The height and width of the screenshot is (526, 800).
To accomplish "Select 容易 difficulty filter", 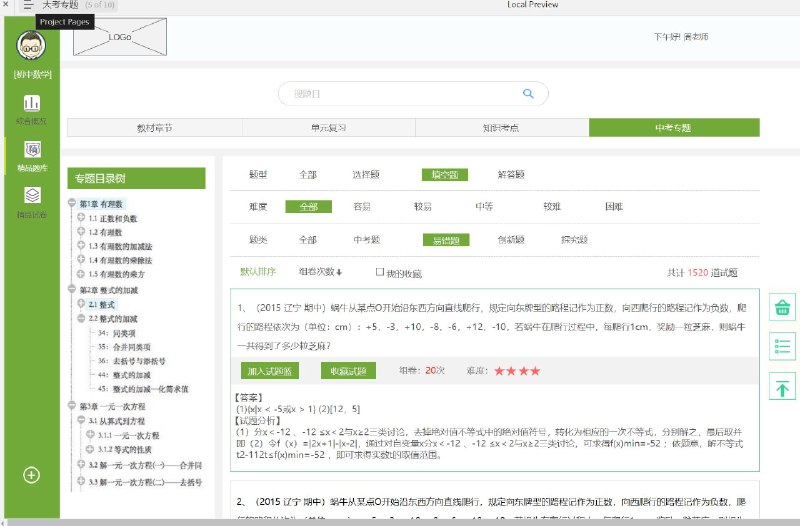I will point(362,207).
